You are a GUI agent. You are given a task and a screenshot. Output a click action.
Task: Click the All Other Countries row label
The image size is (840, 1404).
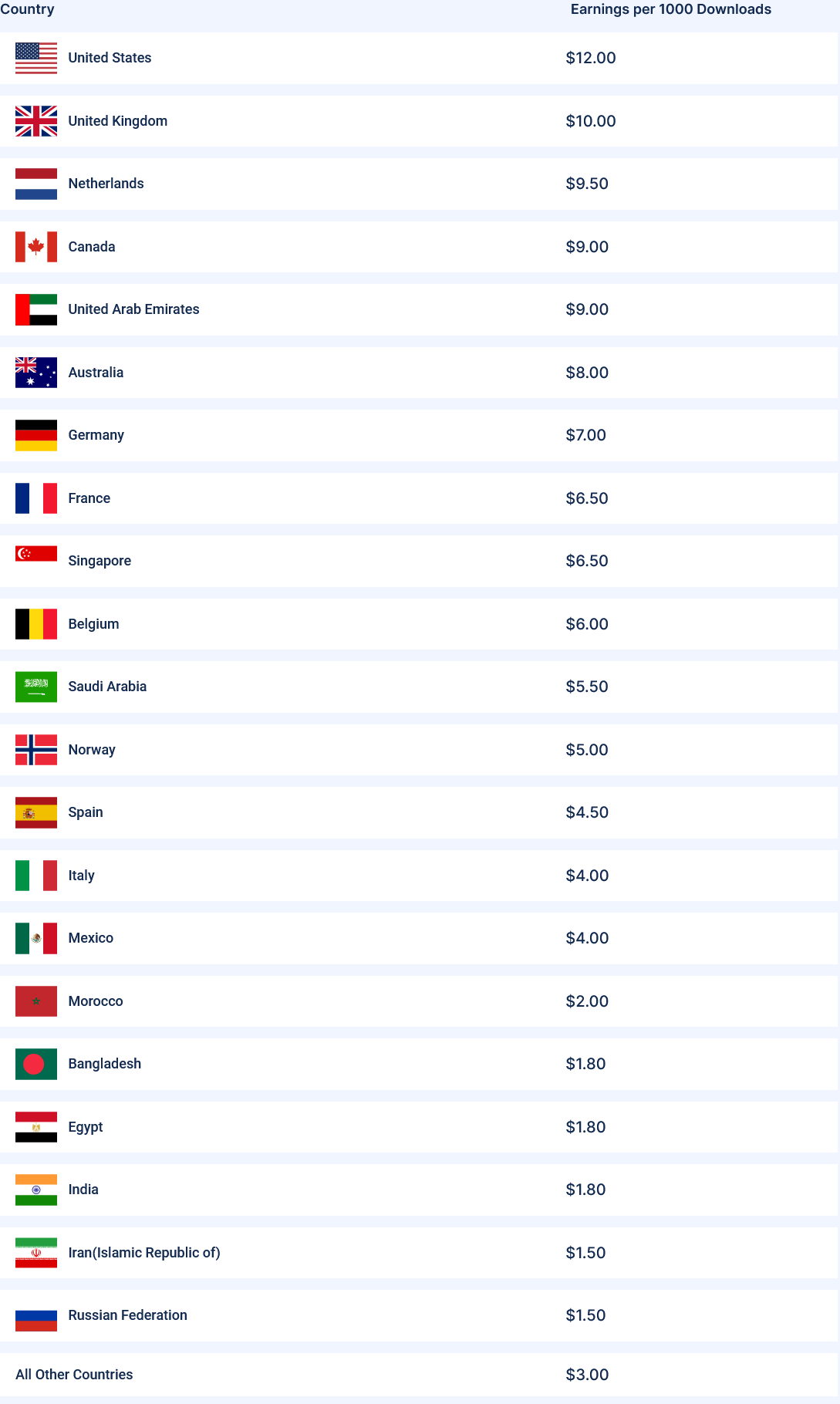click(74, 1375)
